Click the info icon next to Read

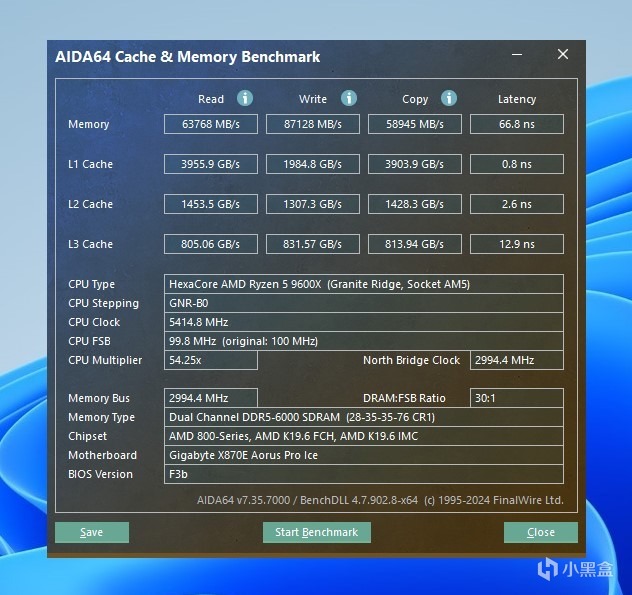point(245,98)
